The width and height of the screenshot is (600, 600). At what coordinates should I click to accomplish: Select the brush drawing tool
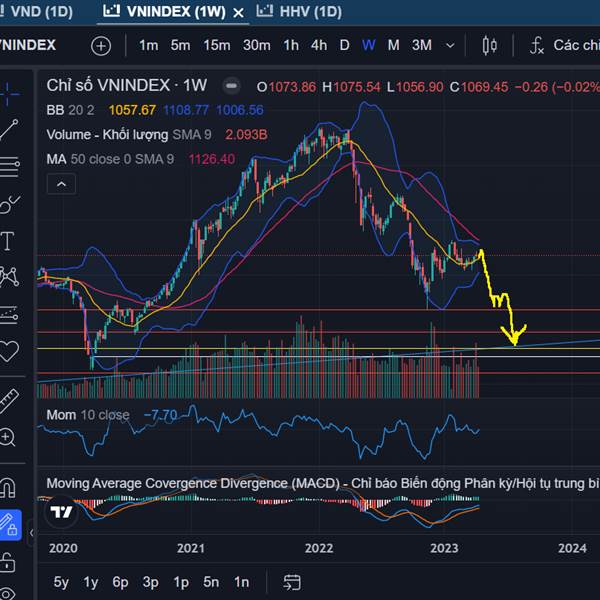coord(9,204)
